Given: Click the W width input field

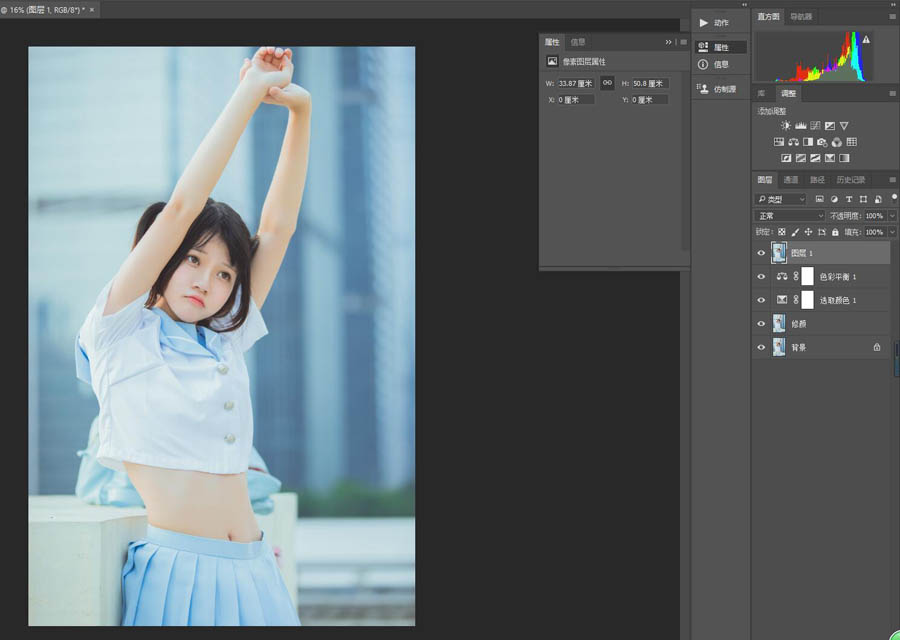Looking at the screenshot, I should [575, 84].
